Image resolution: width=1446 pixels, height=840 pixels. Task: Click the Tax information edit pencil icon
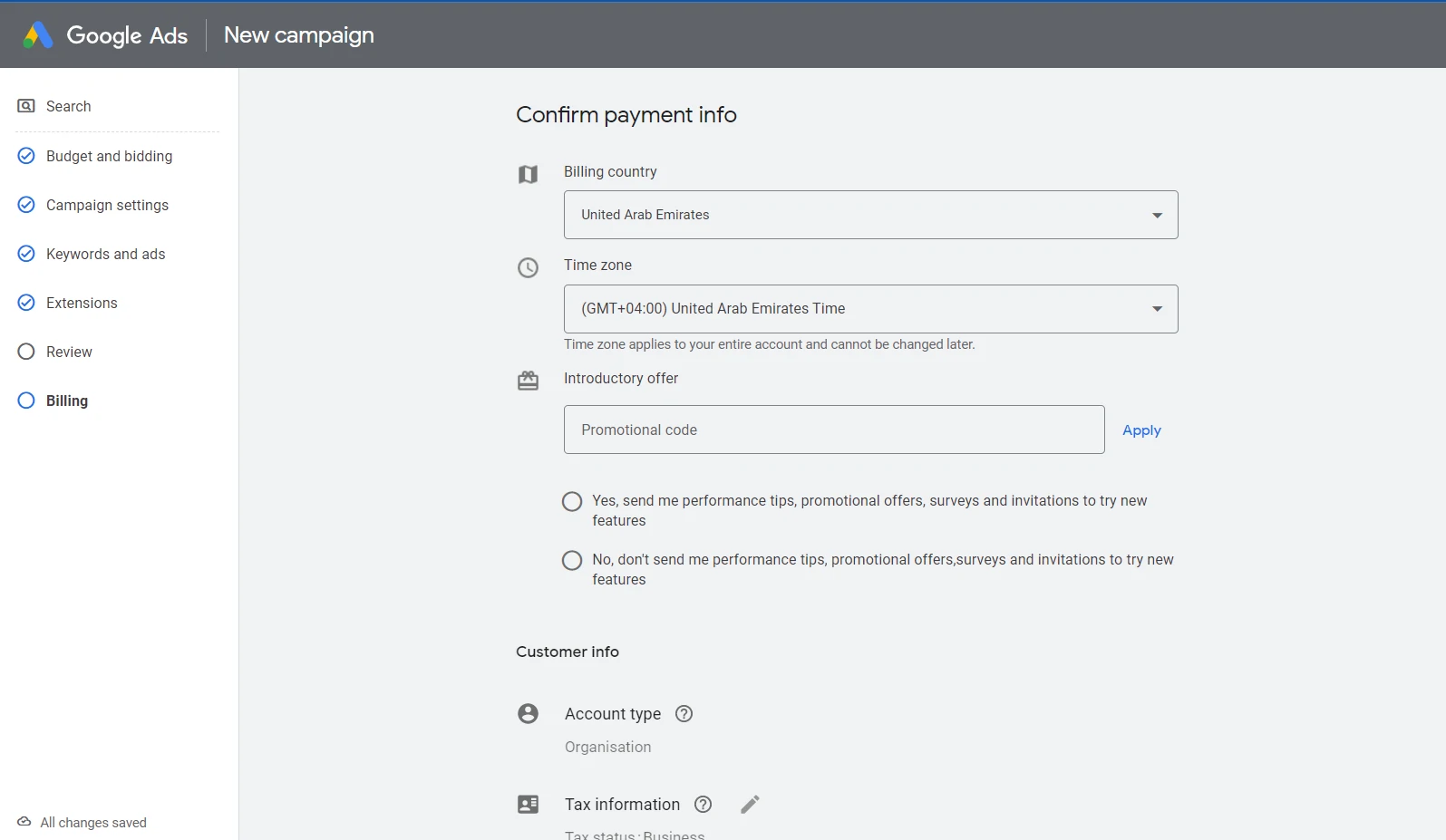750,805
